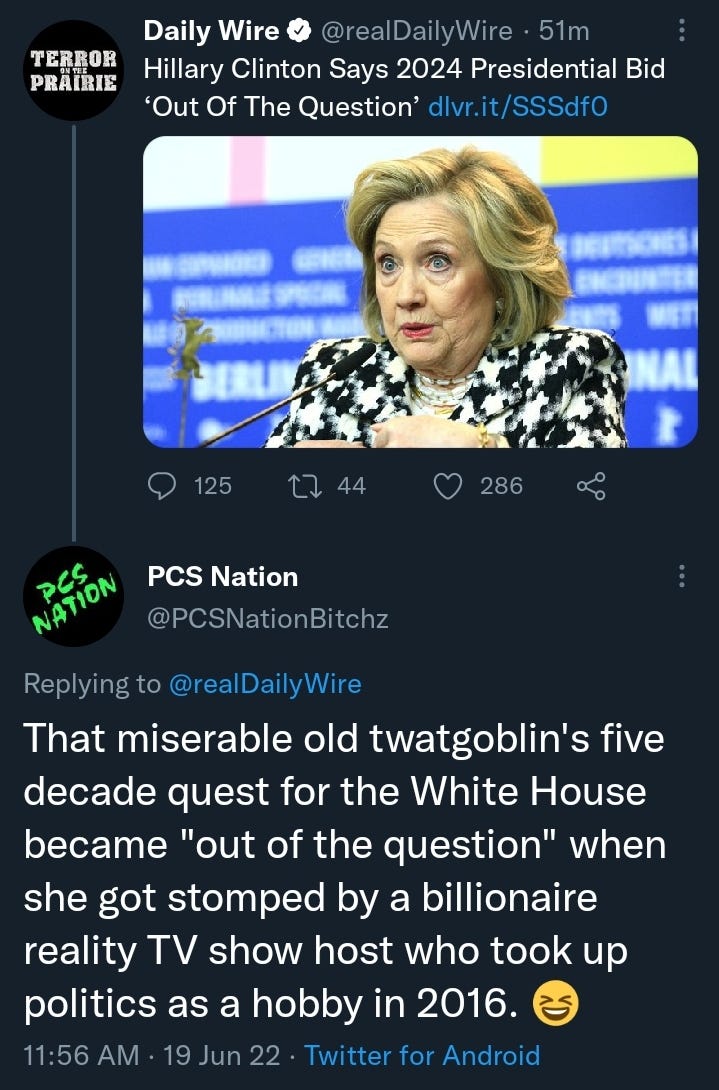The height and width of the screenshot is (1090, 719).
Task: Open Twitter for Android source link
Action: click(x=422, y=1055)
